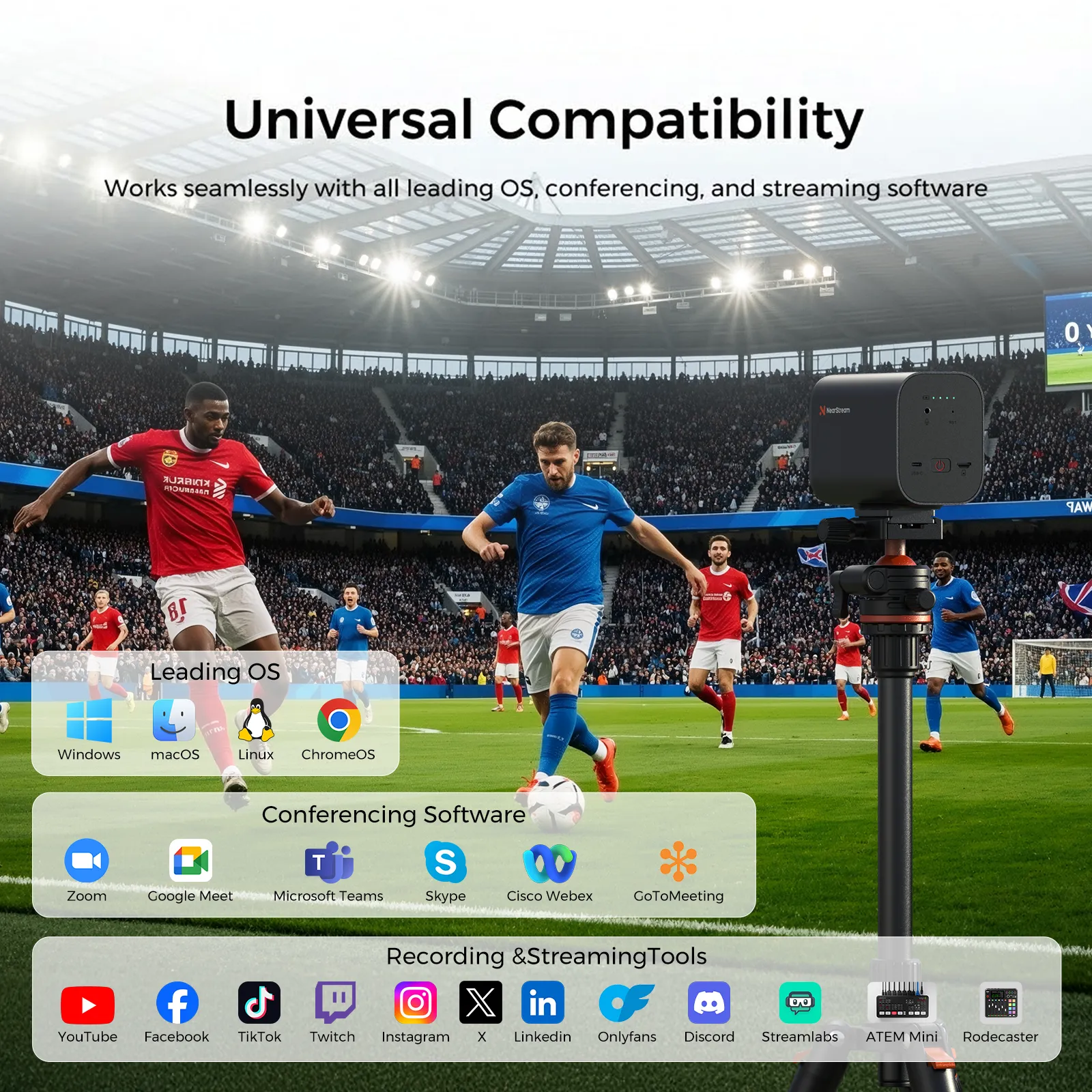Screen dimensions: 1092x1092
Task: Select the Discord icon
Action: click(709, 1003)
